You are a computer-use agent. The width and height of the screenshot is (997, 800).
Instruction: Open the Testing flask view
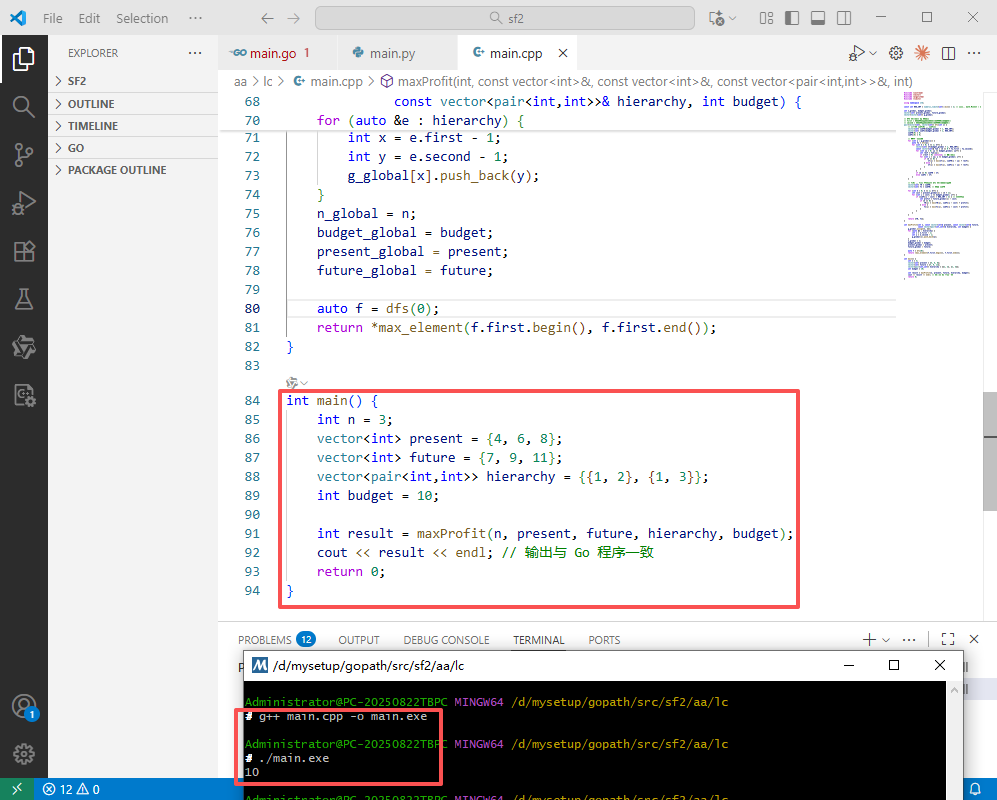coord(24,299)
